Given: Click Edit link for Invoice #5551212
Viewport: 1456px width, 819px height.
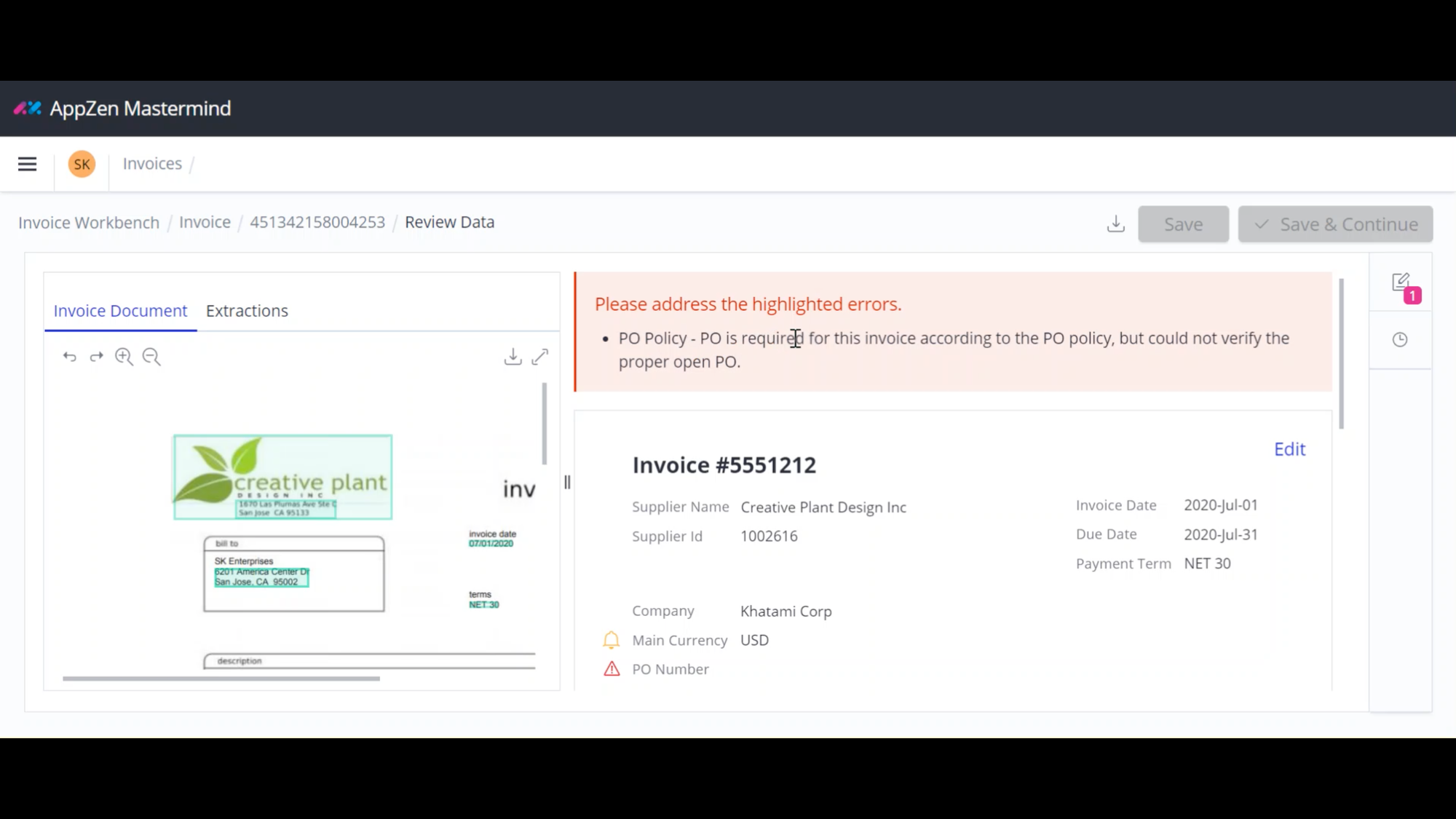Looking at the screenshot, I should coord(1289,449).
